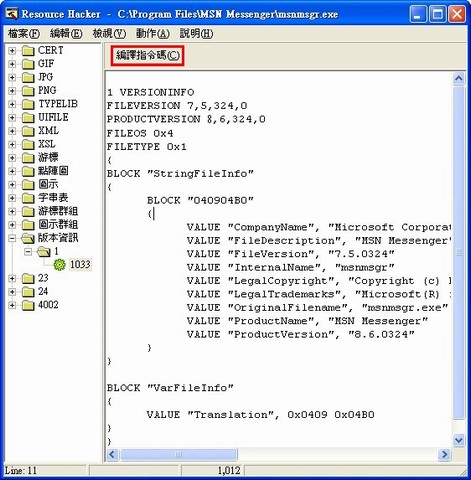This screenshot has height=480, width=471.
Task: Click the horizontal scrollbar thumb
Action: pos(179,454)
